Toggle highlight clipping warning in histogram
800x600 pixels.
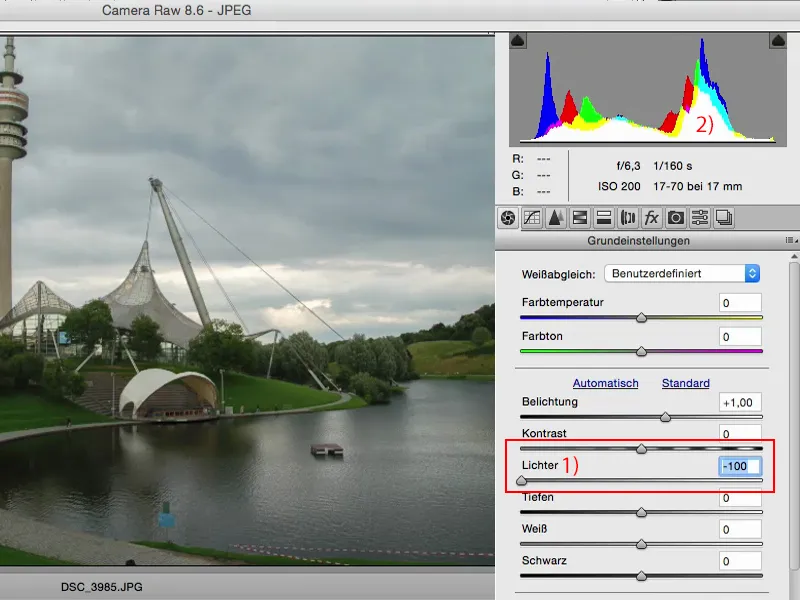(778, 40)
